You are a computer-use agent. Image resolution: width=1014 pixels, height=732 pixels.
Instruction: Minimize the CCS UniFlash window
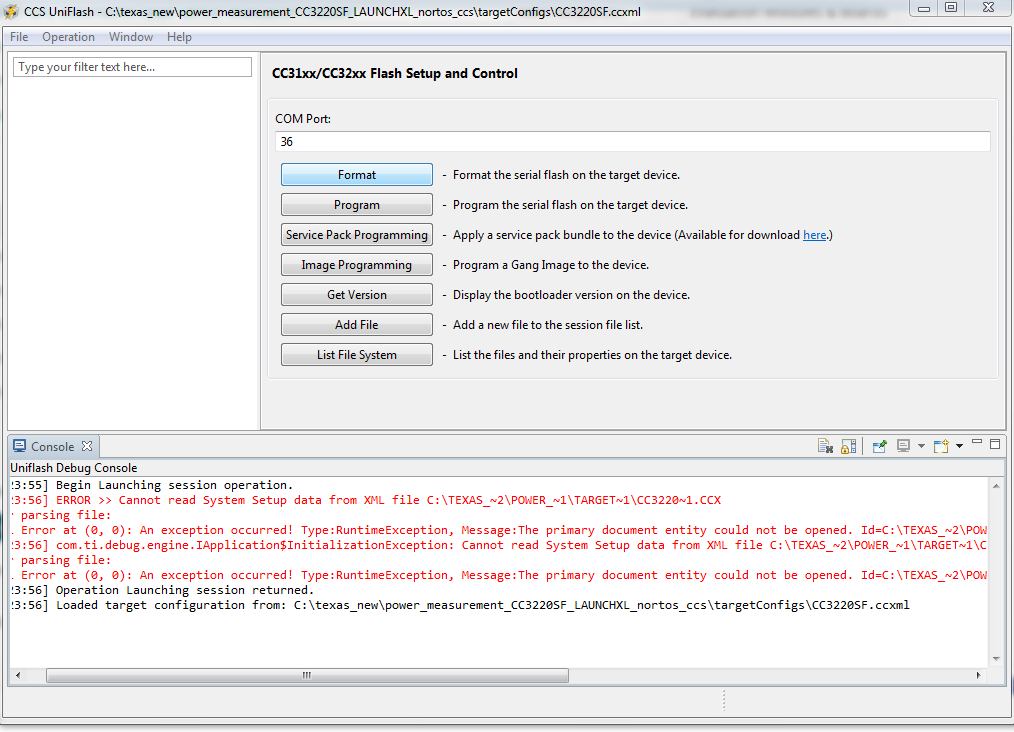tap(924, 8)
